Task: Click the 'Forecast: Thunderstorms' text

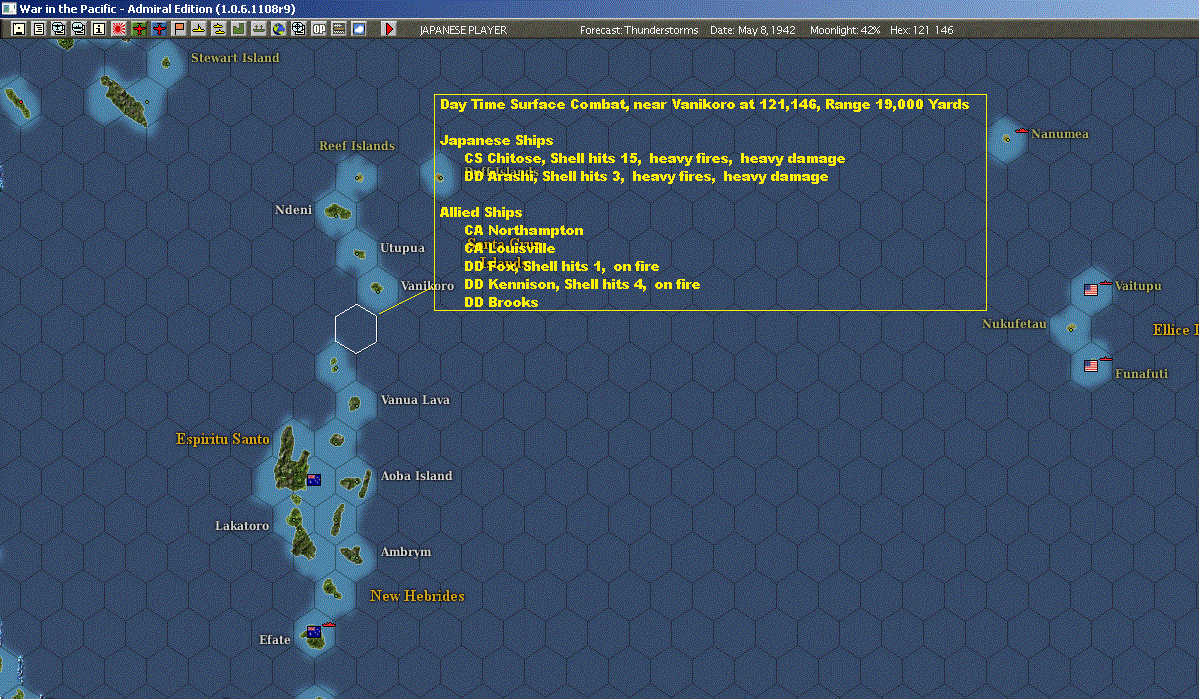Action: click(x=638, y=31)
